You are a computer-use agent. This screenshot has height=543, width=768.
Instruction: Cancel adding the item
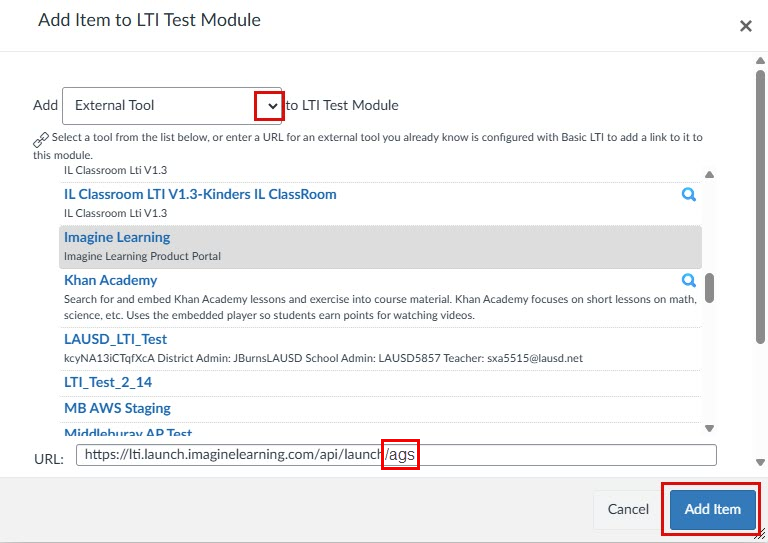pos(628,510)
